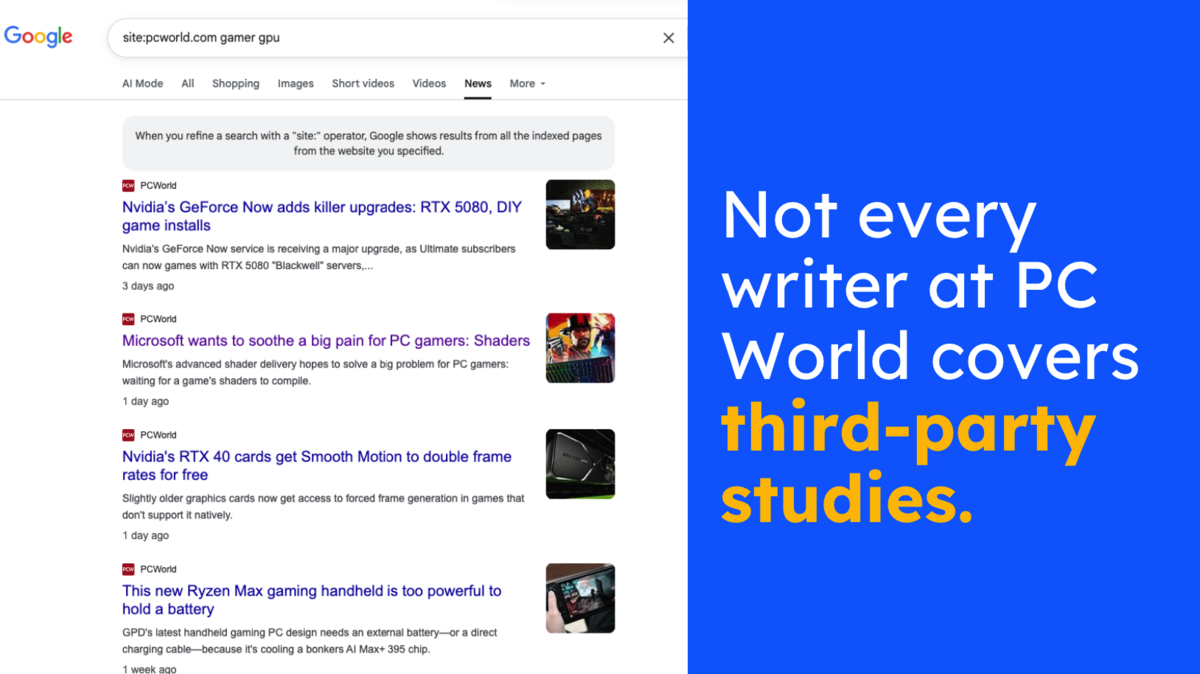This screenshot has width=1200, height=674.
Task: Open the Ryzen Max handheld thumbnail
Action: tap(580, 598)
